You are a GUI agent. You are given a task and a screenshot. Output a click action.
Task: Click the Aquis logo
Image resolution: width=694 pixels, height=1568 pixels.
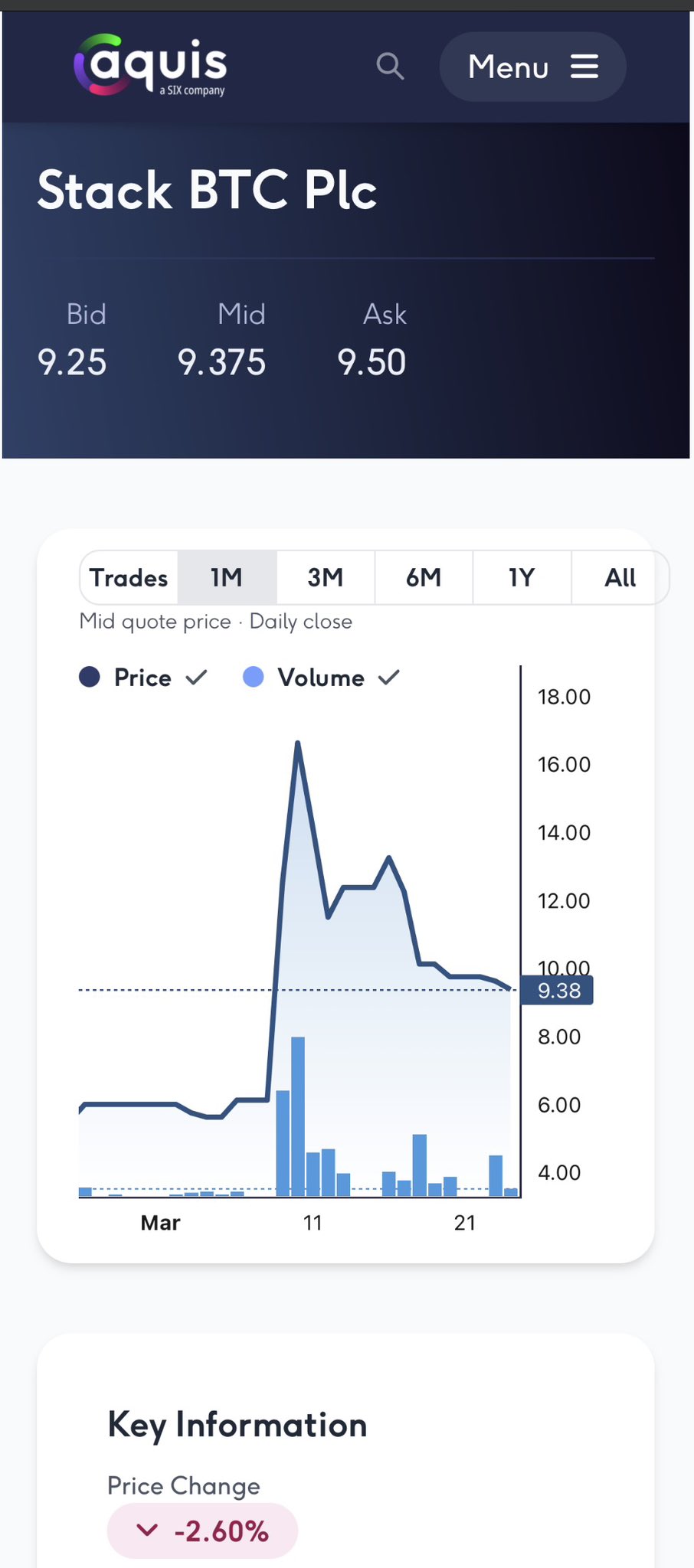(x=150, y=66)
